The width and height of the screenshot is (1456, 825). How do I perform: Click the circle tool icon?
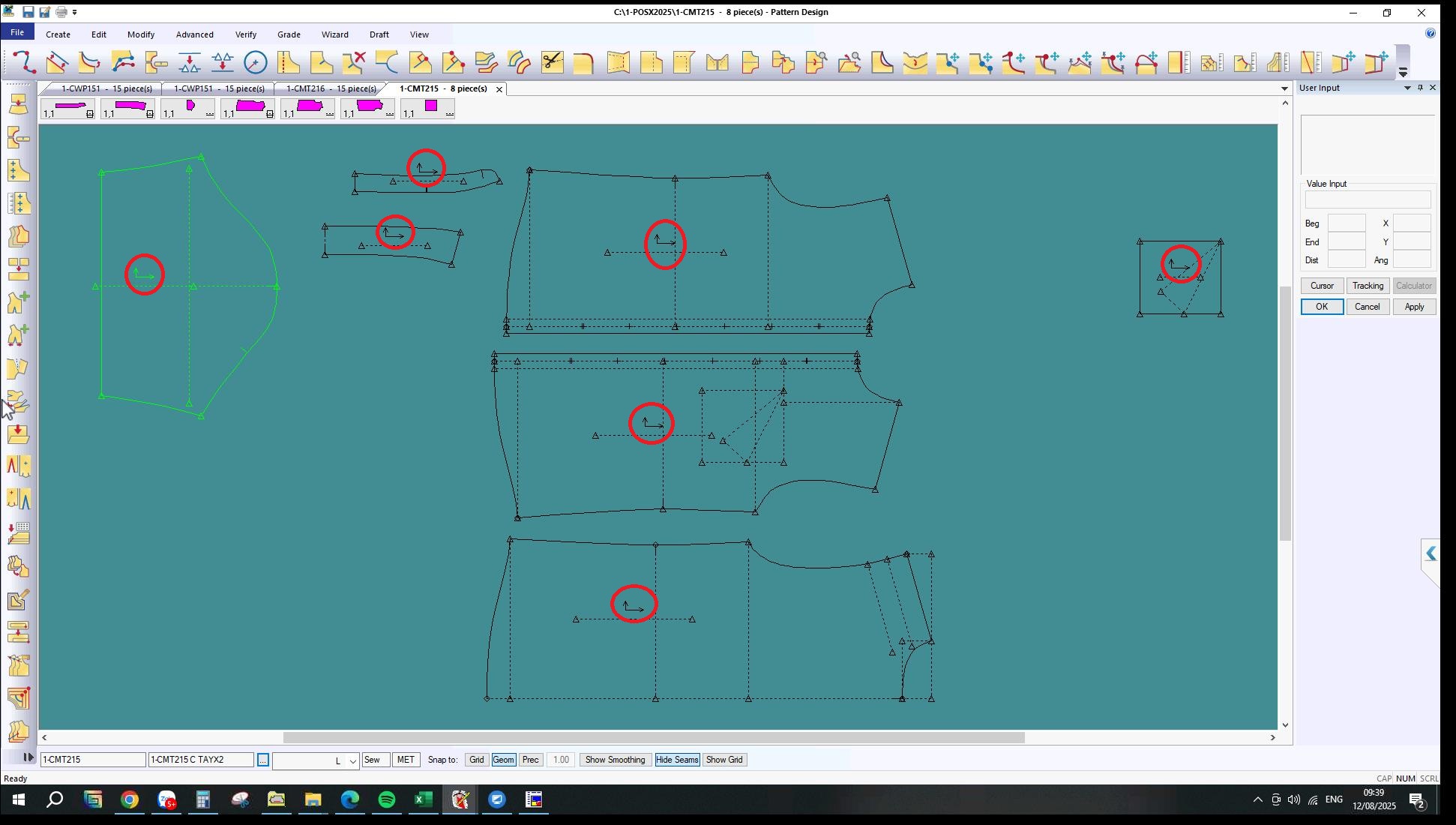255,62
